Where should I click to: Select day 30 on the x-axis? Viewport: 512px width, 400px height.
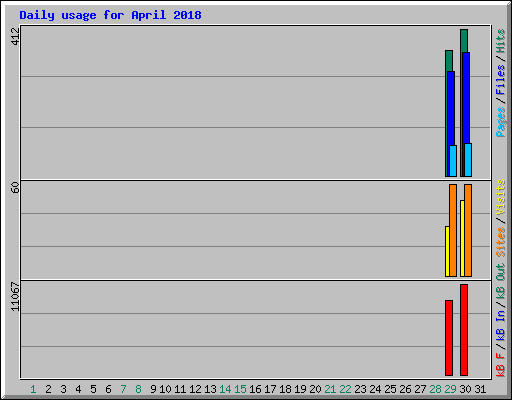pyautogui.click(x=465, y=389)
